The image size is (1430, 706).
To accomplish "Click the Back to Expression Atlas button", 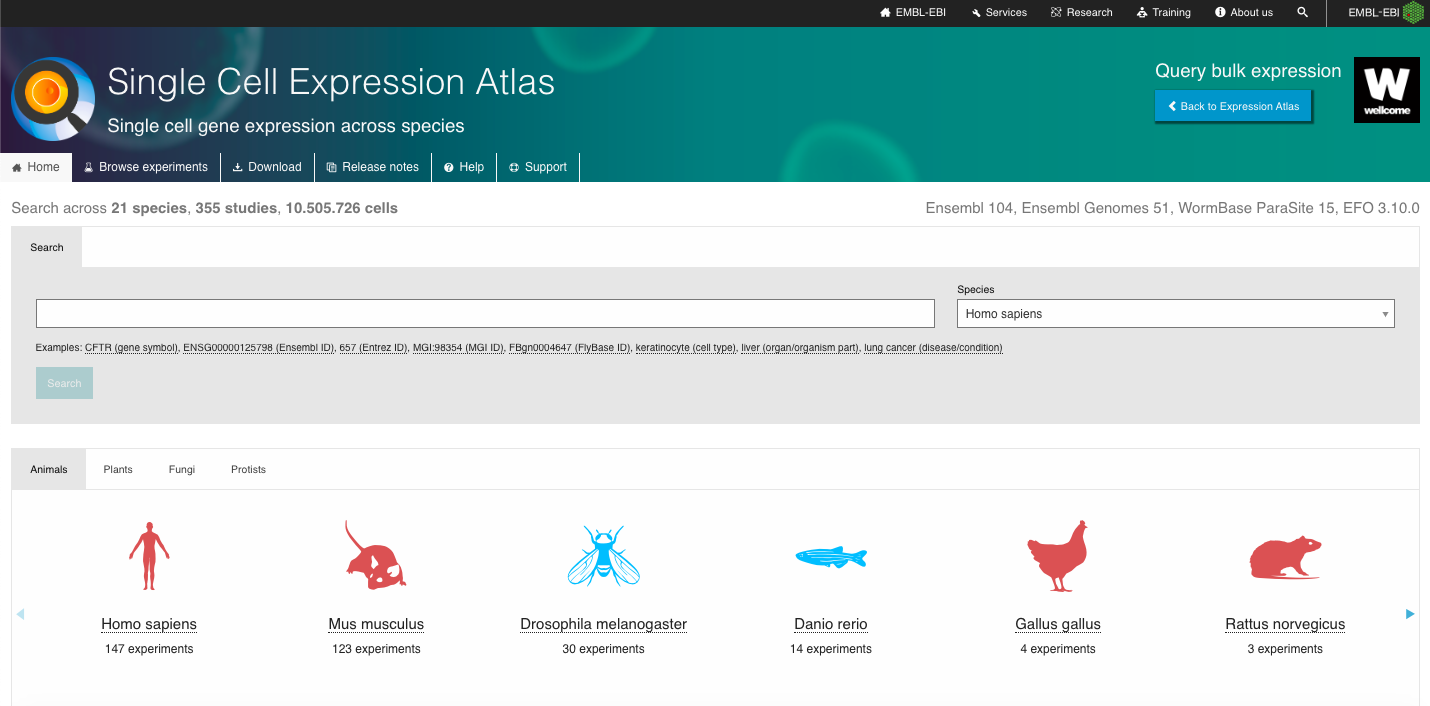I will point(1233,106).
